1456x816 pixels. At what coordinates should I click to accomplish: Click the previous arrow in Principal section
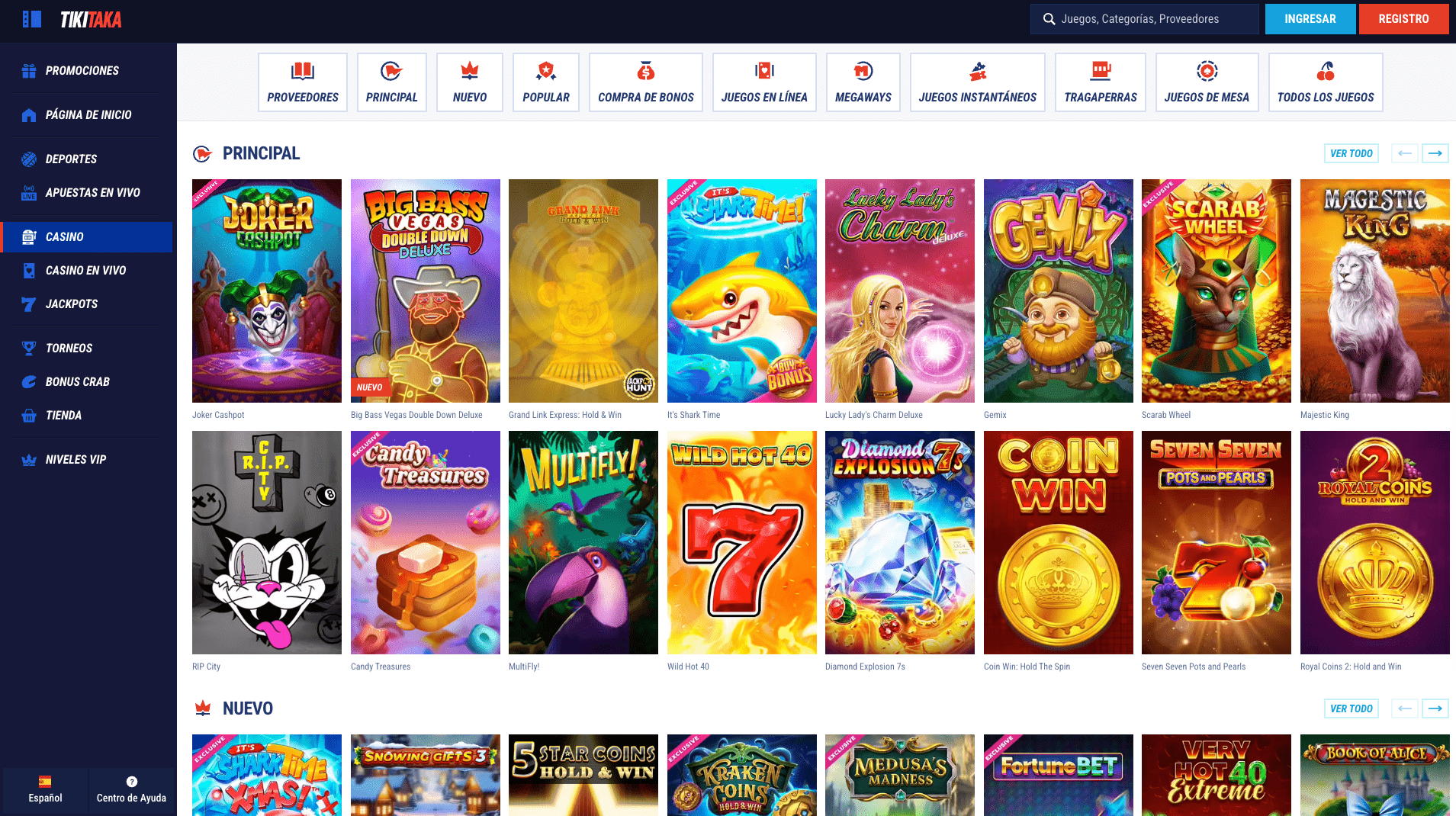click(x=1405, y=153)
